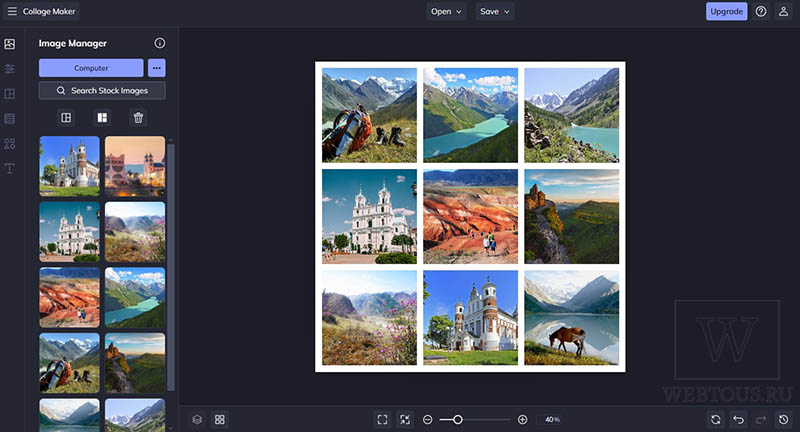Click the Computer upload button

[91, 68]
